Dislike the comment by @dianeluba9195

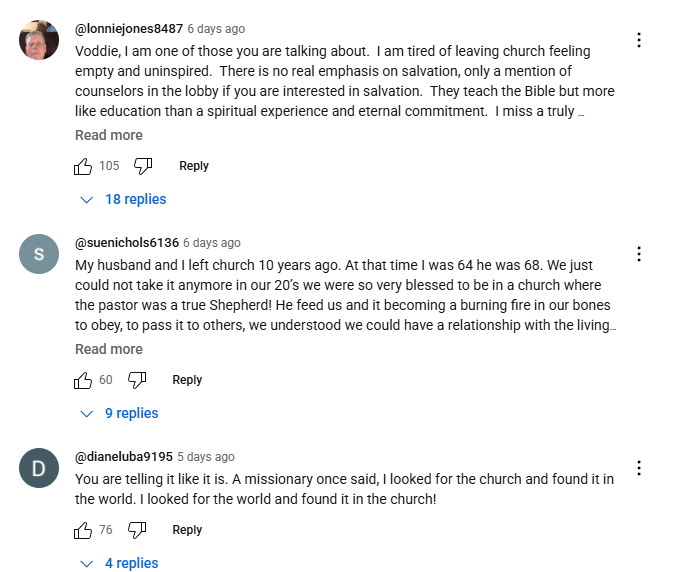pos(137,530)
